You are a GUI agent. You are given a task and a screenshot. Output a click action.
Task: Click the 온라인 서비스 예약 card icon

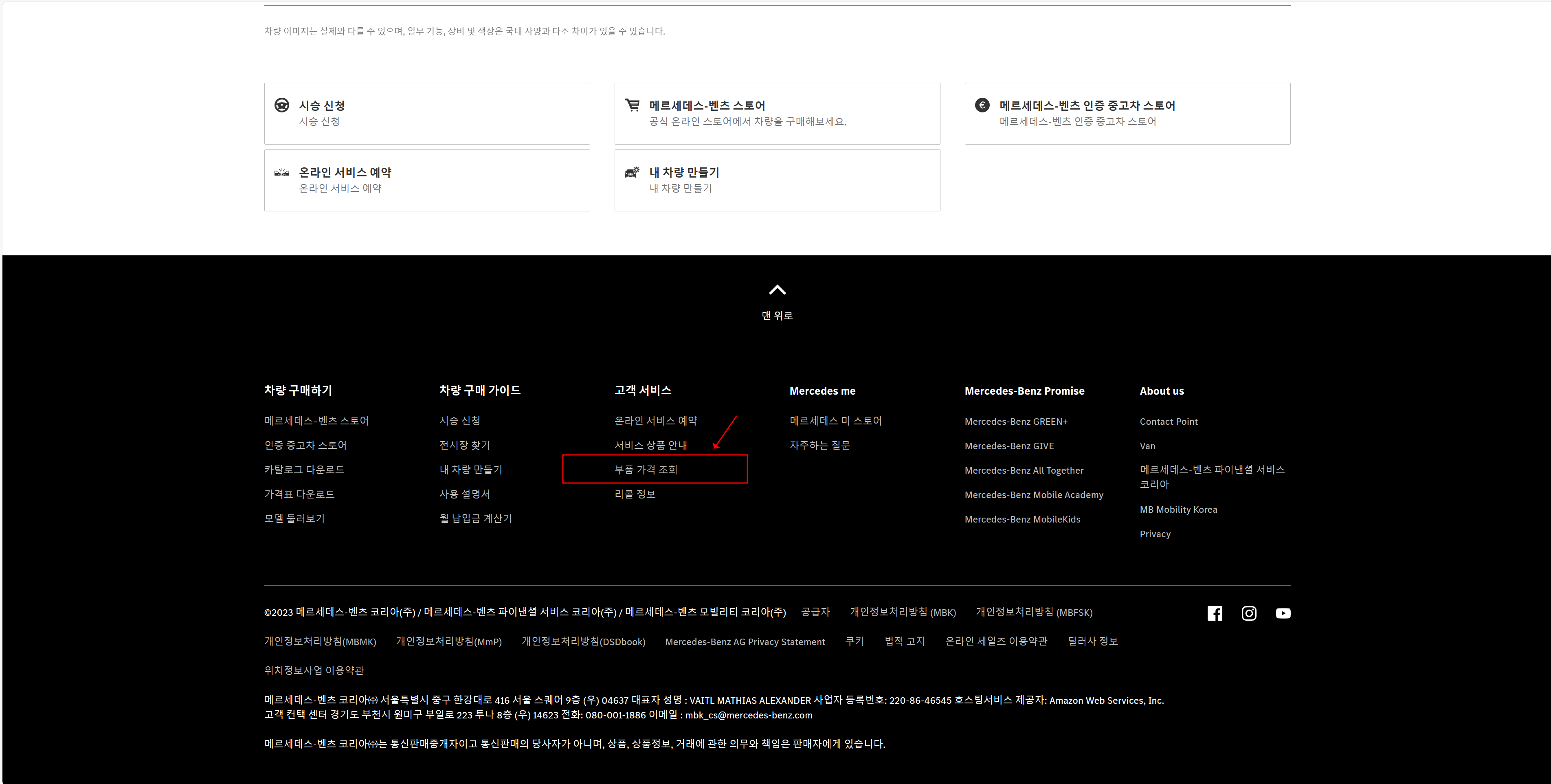pos(282,173)
